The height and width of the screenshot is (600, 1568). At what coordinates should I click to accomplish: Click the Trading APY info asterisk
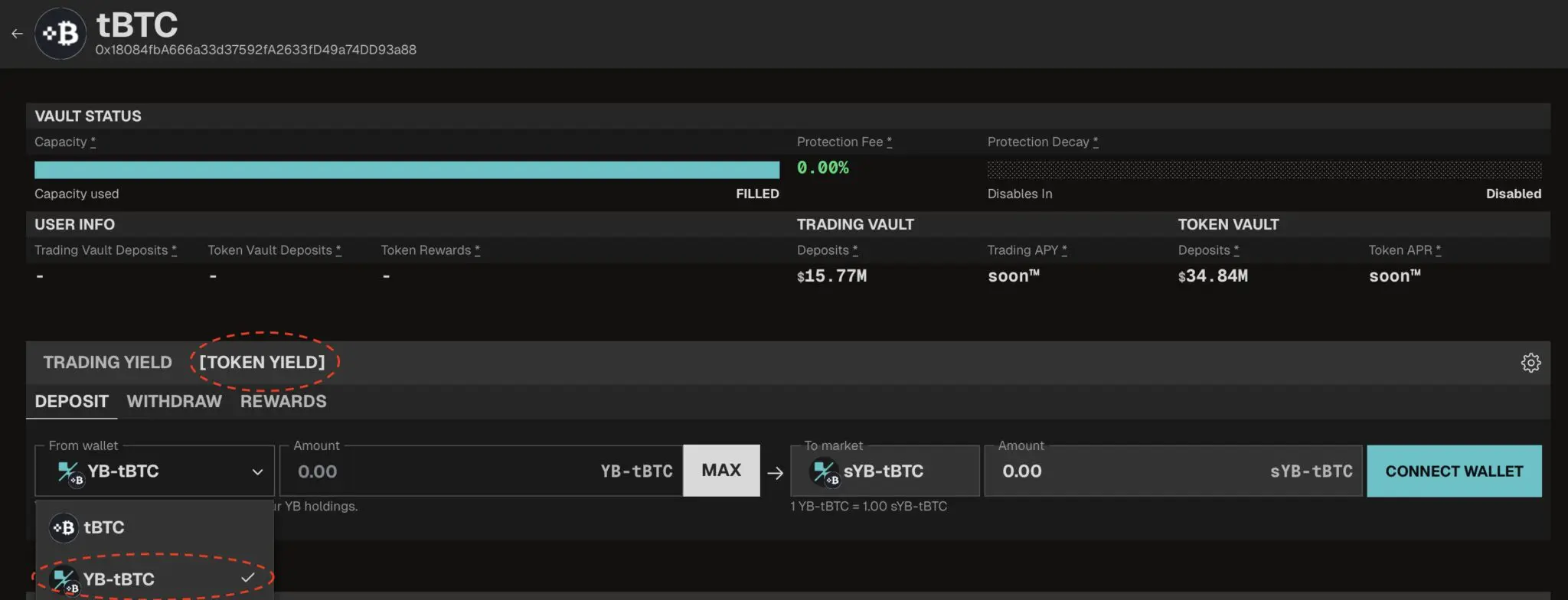tap(1064, 250)
